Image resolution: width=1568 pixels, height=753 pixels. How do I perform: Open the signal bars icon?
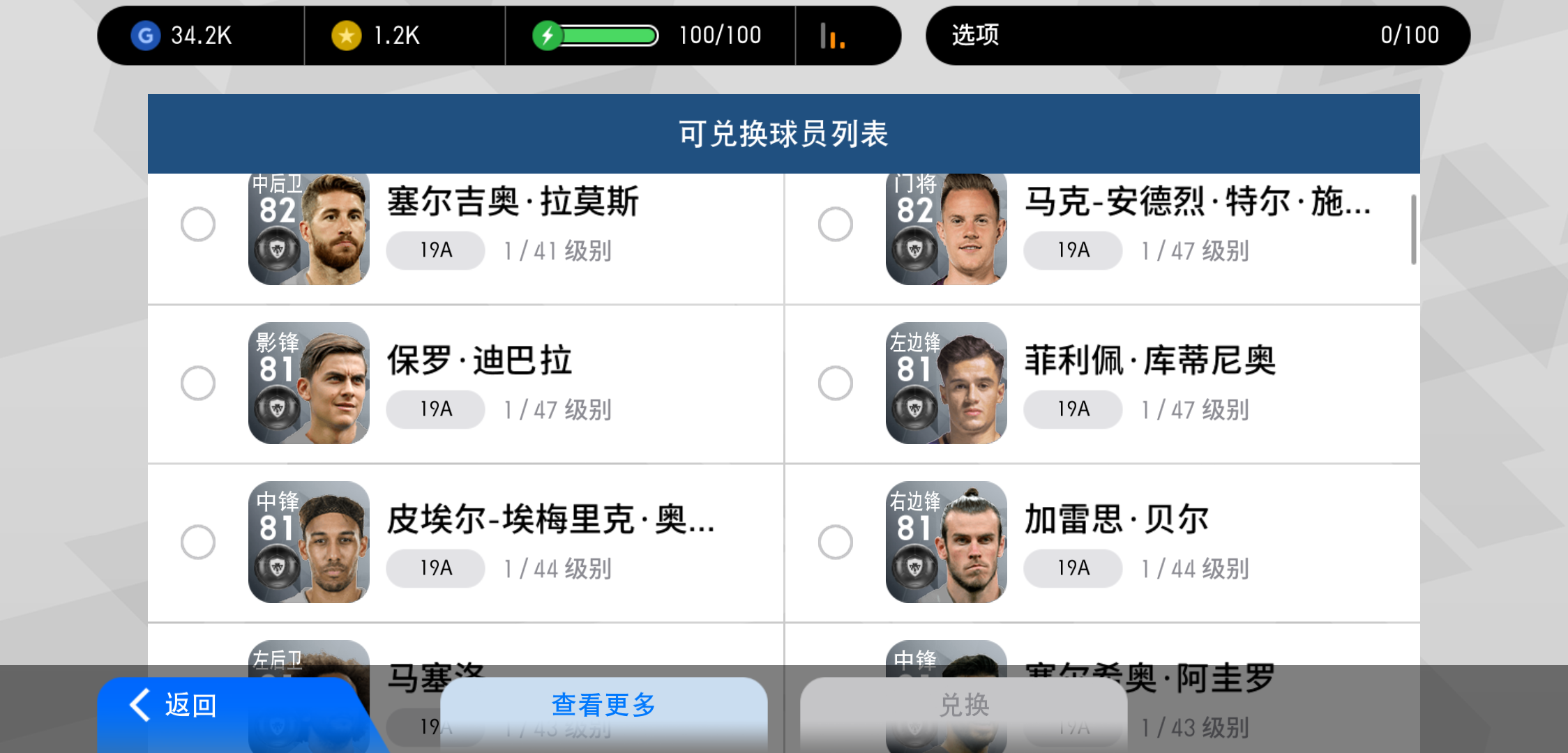tap(832, 36)
